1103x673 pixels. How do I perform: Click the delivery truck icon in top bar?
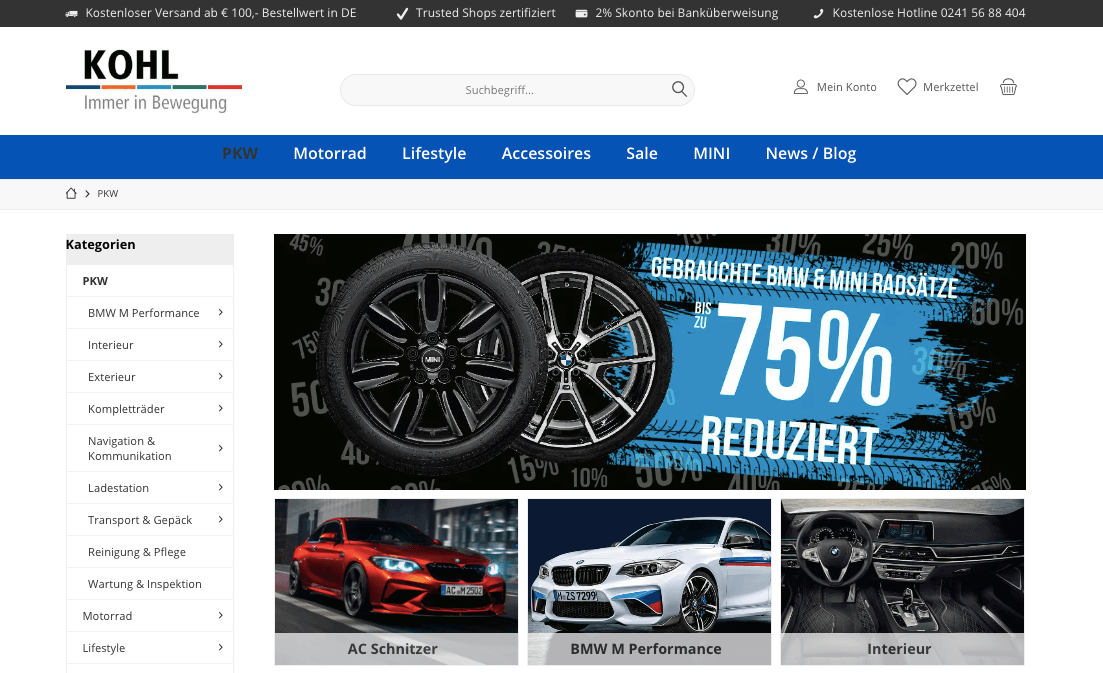pos(72,13)
